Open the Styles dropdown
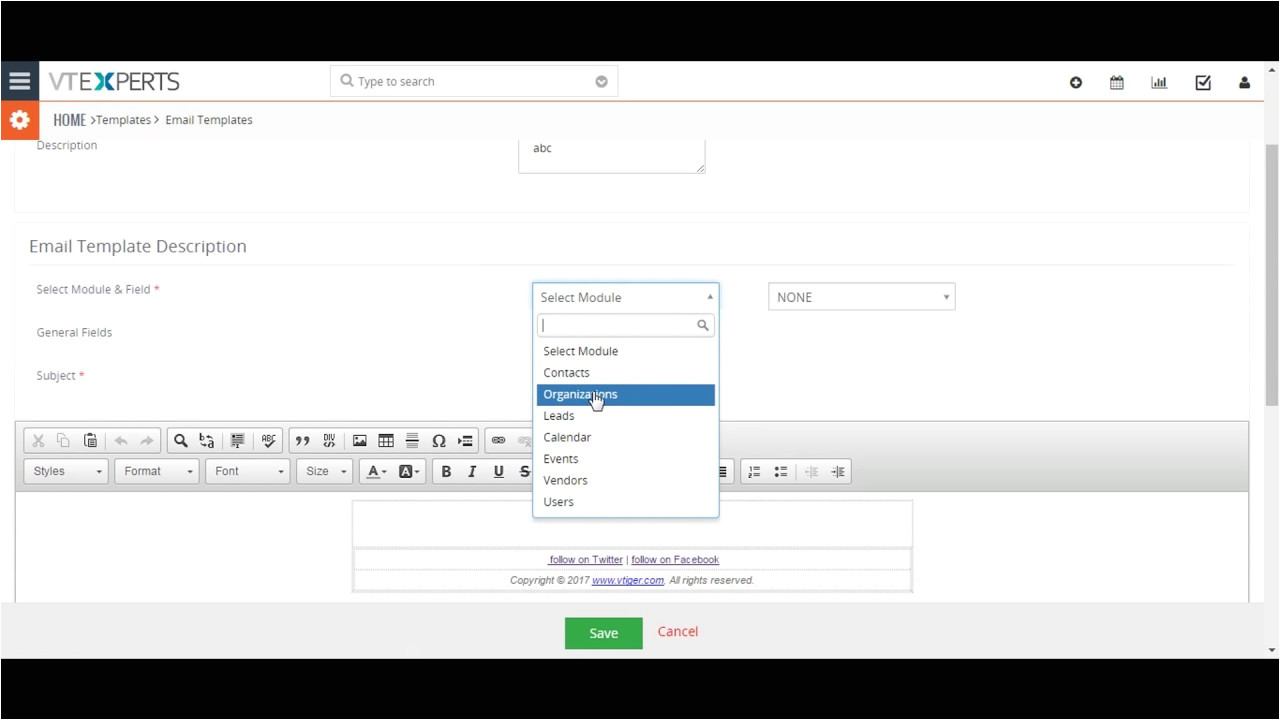 click(65, 472)
